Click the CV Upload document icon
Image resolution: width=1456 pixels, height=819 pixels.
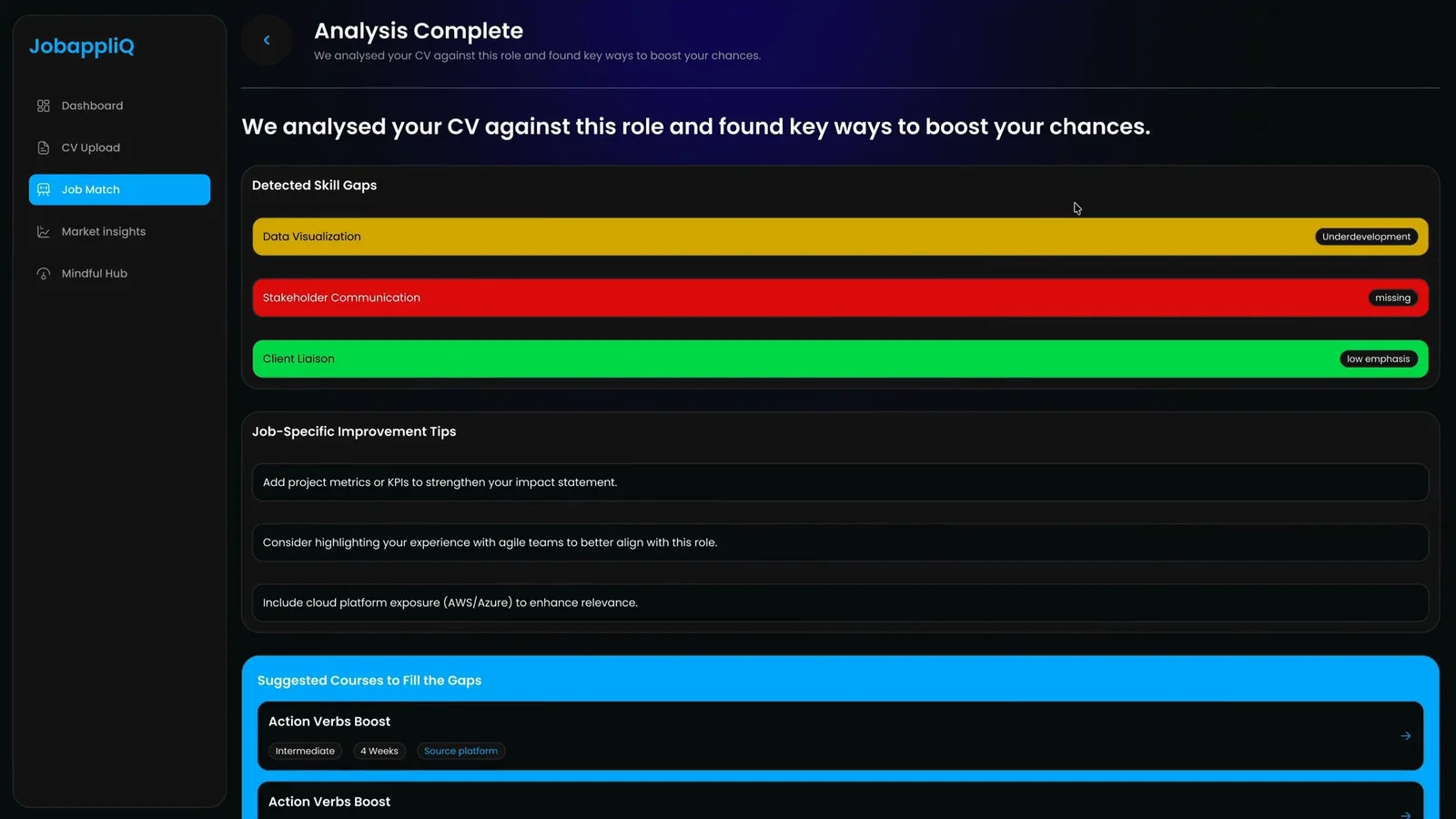tap(43, 147)
